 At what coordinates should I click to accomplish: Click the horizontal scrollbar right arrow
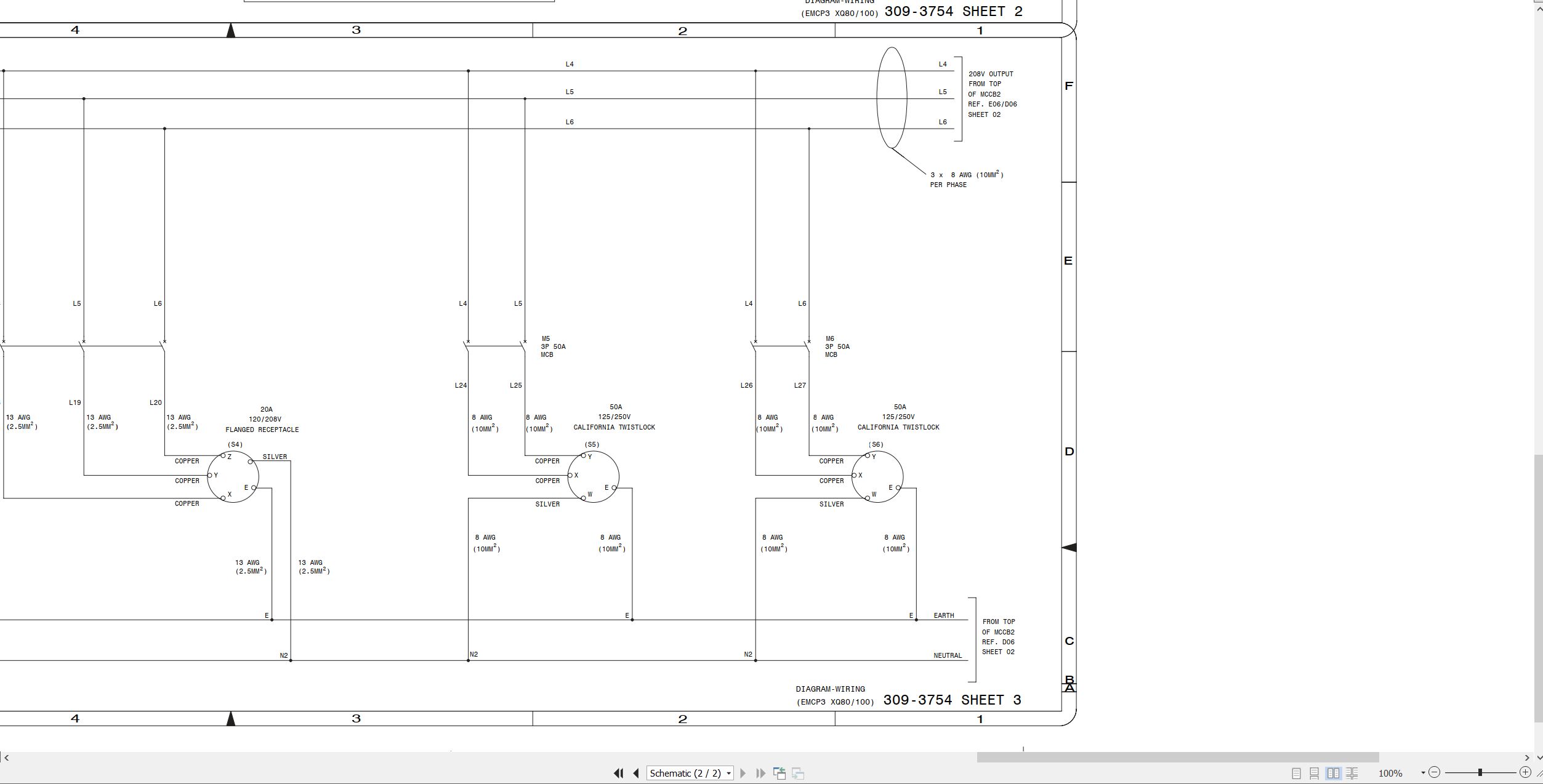click(1526, 758)
